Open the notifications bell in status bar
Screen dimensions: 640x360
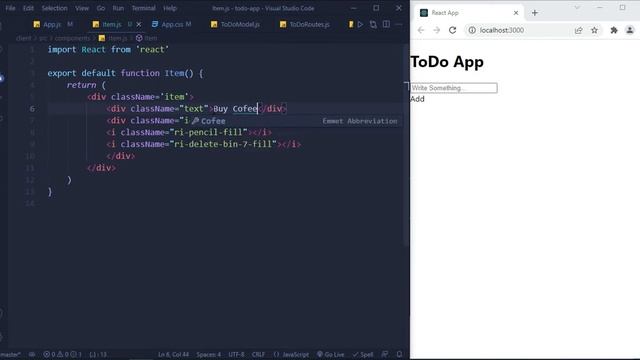tap(399, 354)
